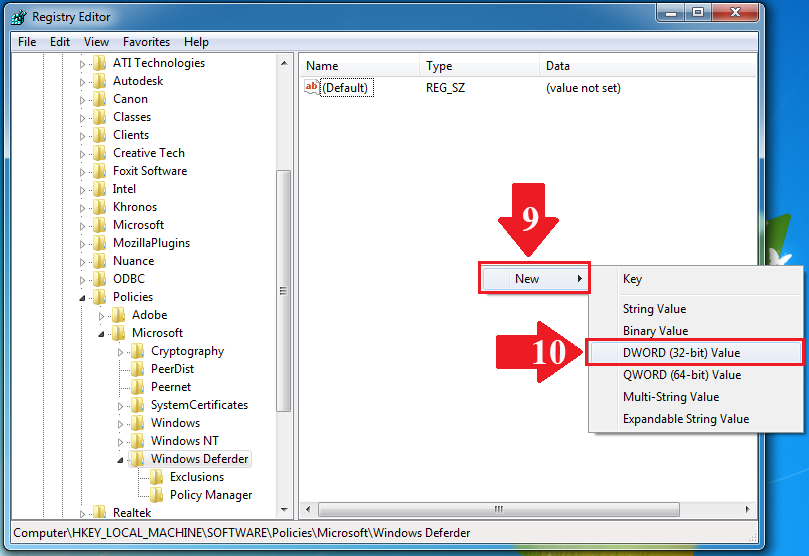Viewport: 809px width, 556px height.
Task: Sort by the Type column header
Action: point(479,66)
